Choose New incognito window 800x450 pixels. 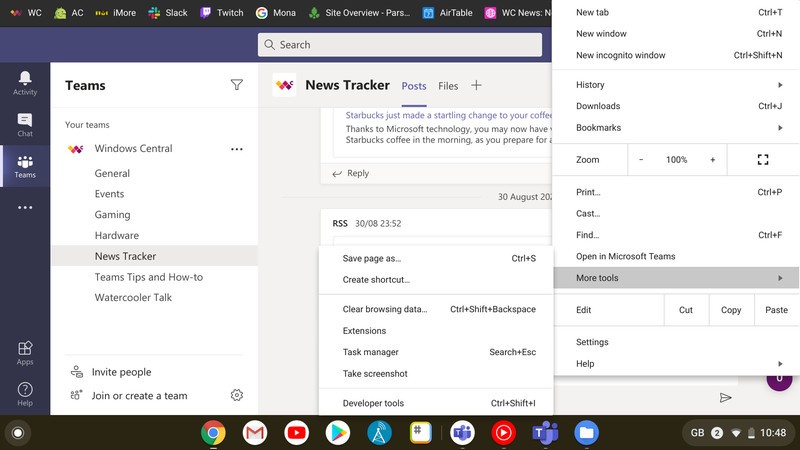677,55
